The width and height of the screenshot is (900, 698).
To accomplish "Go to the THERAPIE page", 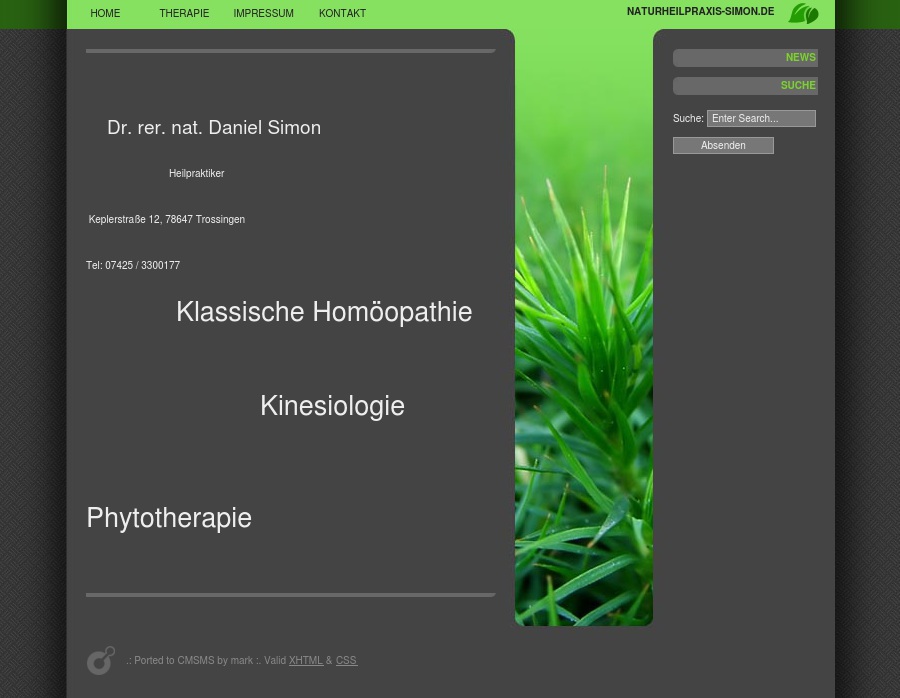I will coord(184,14).
